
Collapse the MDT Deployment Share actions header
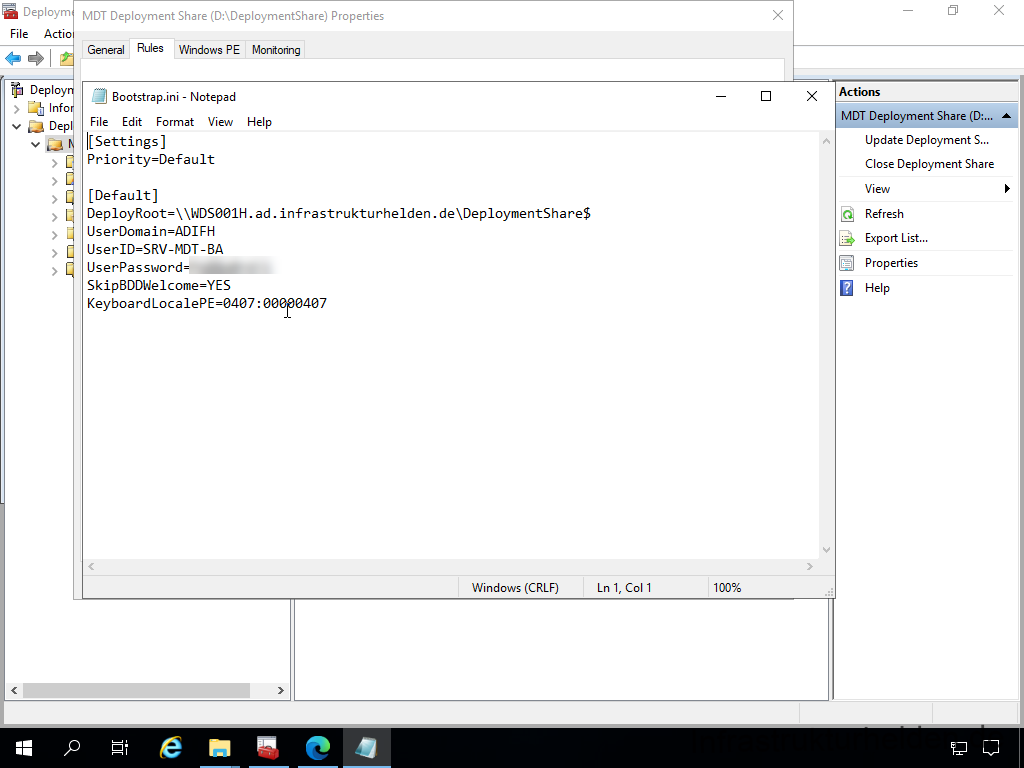1006,116
